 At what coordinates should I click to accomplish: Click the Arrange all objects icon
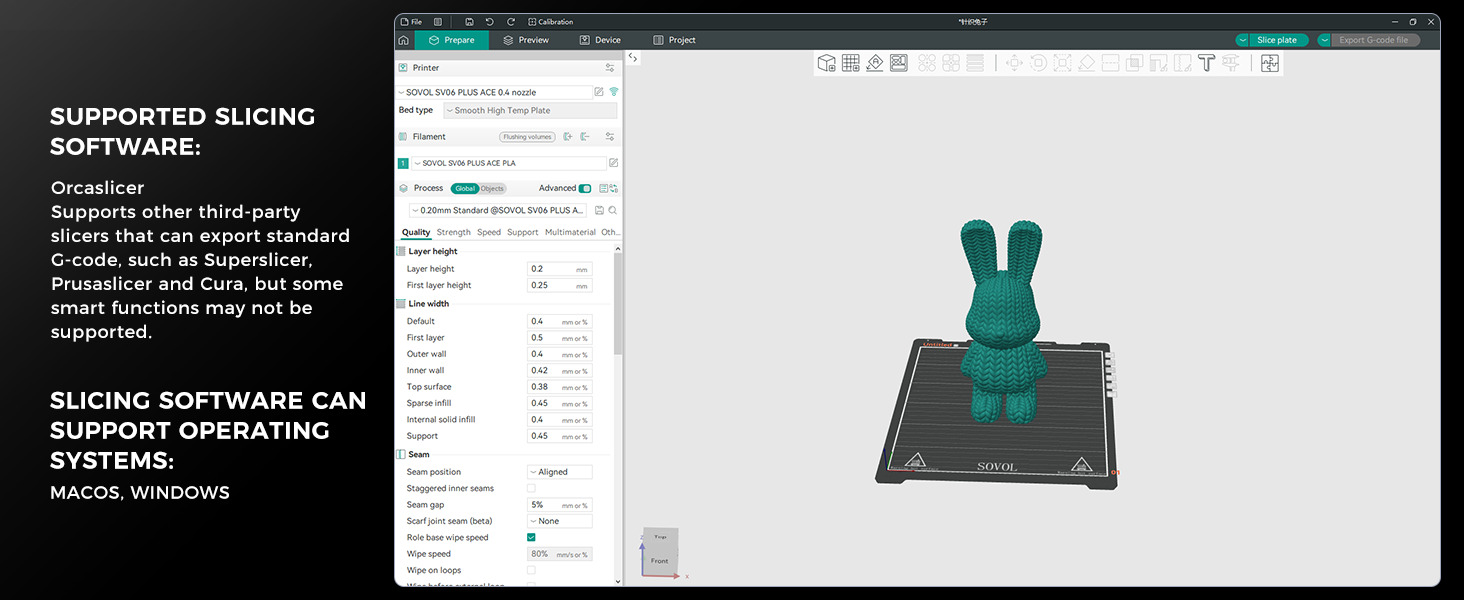click(x=899, y=63)
